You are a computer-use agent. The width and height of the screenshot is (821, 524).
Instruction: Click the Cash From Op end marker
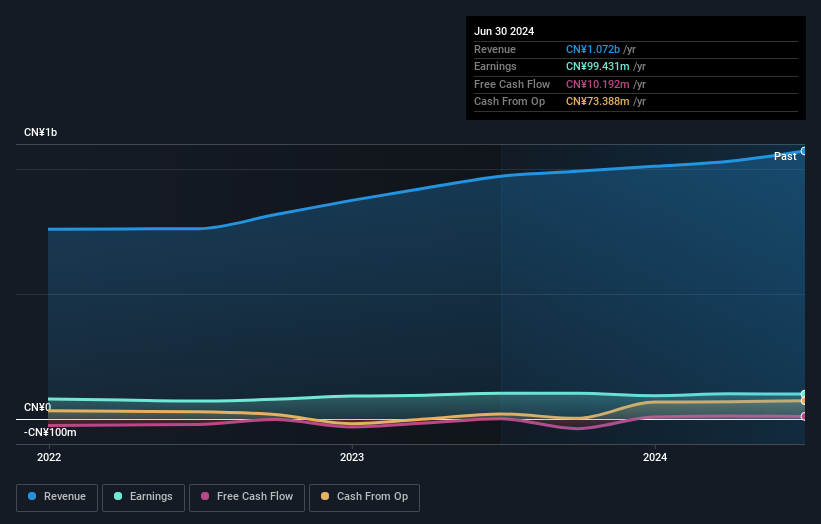click(x=804, y=401)
